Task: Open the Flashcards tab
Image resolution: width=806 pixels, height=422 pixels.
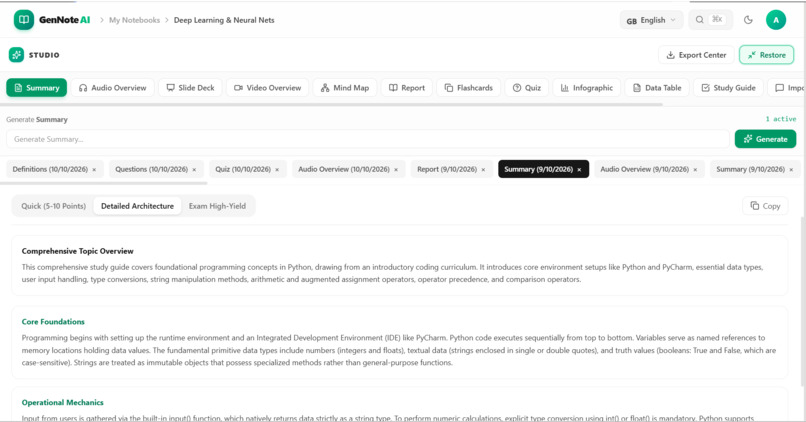Action: point(468,88)
